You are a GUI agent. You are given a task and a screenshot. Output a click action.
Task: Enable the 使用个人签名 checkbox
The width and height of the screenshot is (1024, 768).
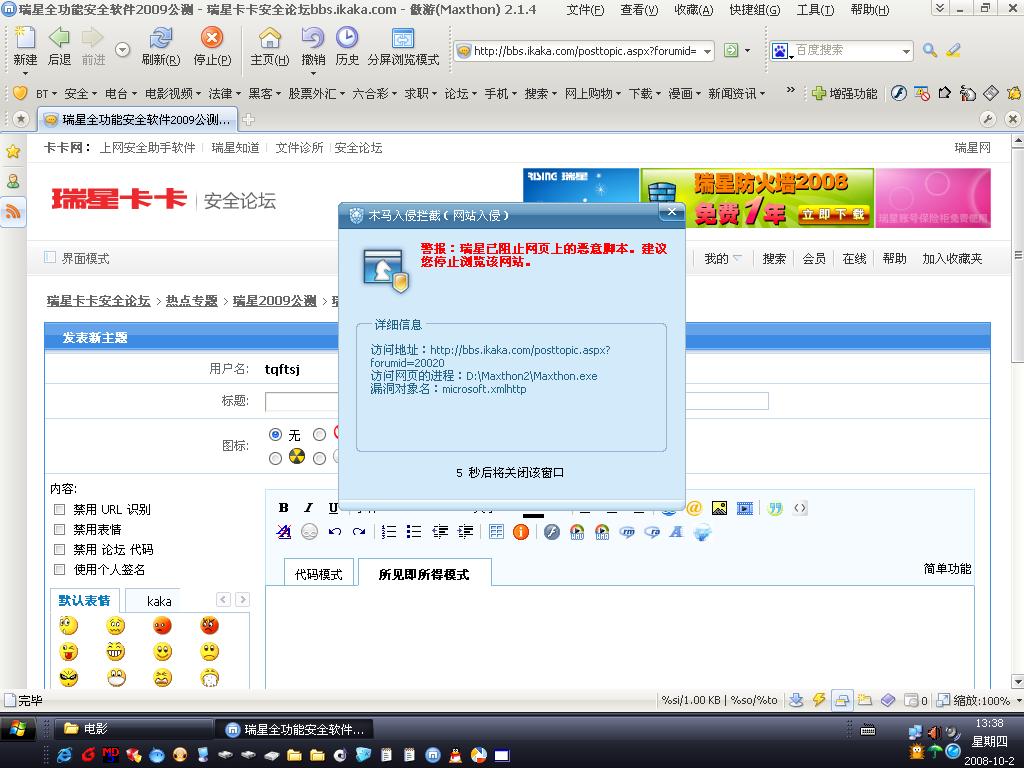coord(59,569)
